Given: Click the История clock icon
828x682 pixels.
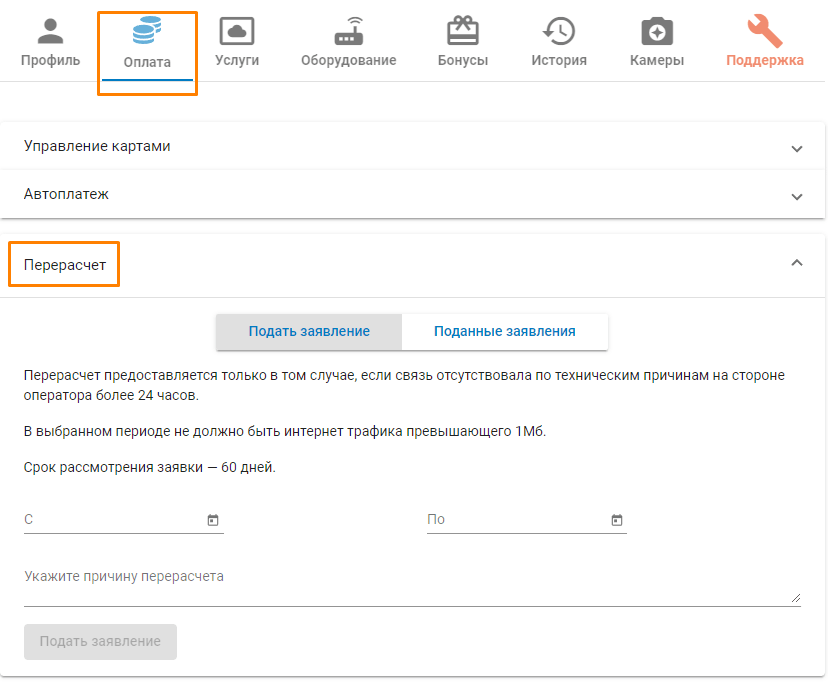Looking at the screenshot, I should (x=559, y=31).
